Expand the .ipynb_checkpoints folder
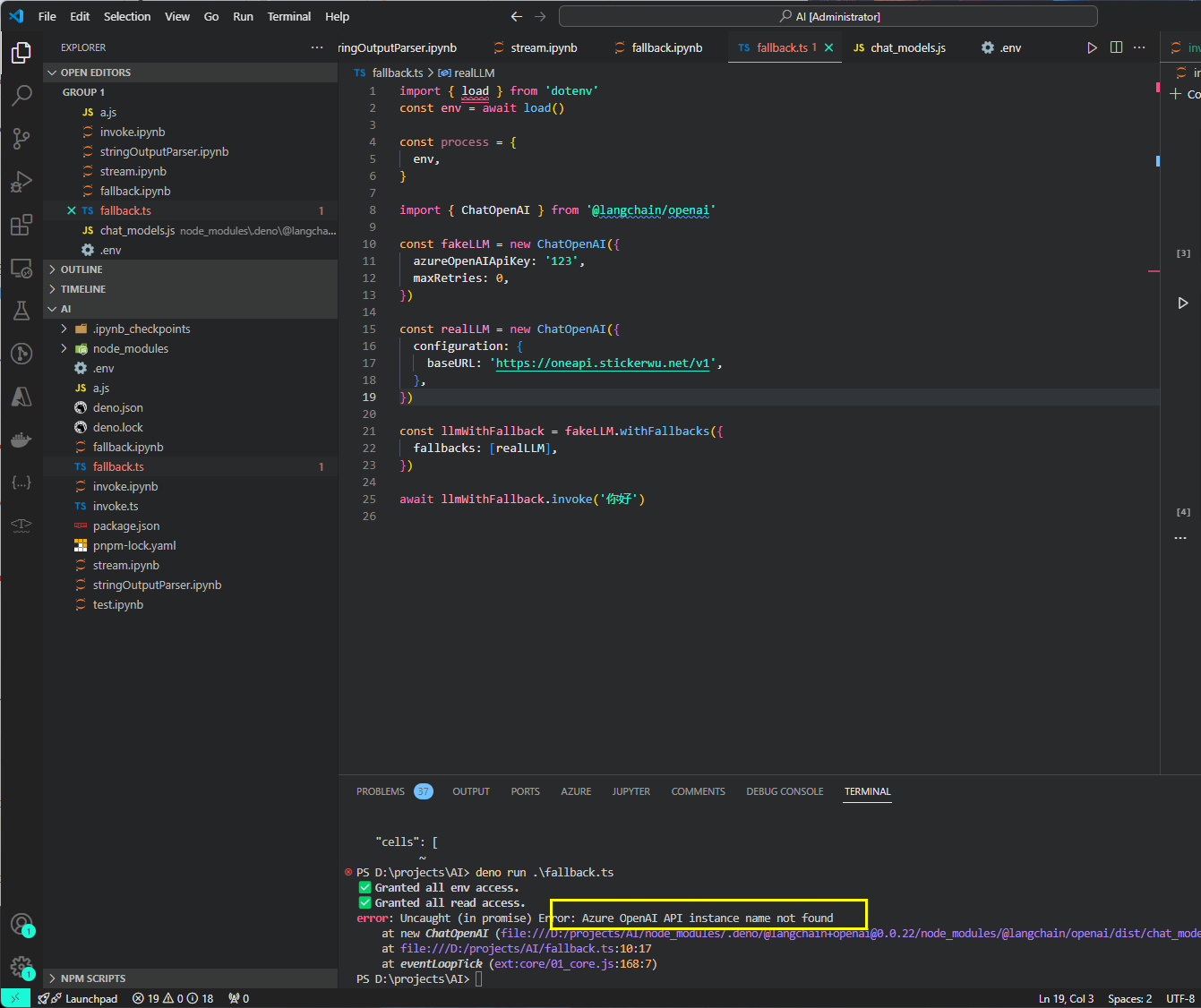This screenshot has width=1201, height=1008. (190, 329)
